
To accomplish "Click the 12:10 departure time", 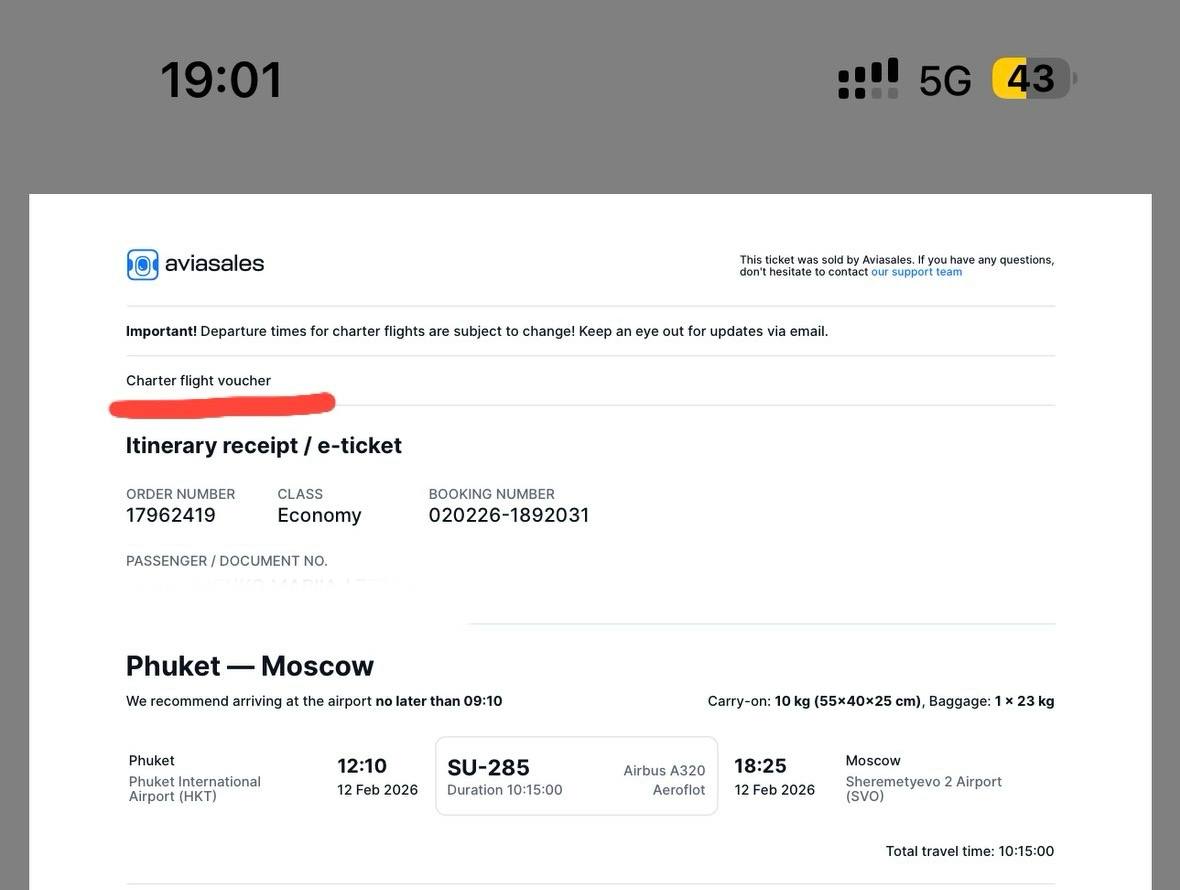I will [x=362, y=766].
